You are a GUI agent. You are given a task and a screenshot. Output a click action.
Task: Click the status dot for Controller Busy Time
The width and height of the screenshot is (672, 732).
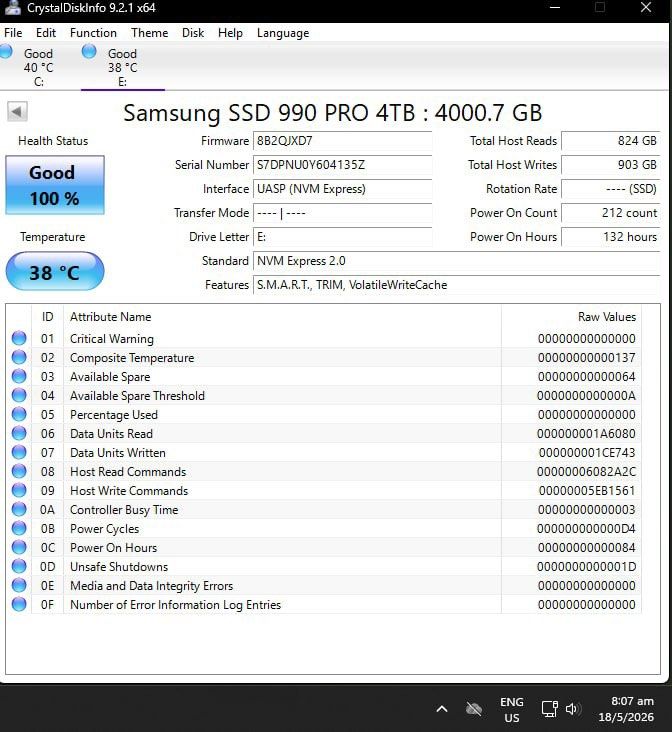click(x=19, y=509)
